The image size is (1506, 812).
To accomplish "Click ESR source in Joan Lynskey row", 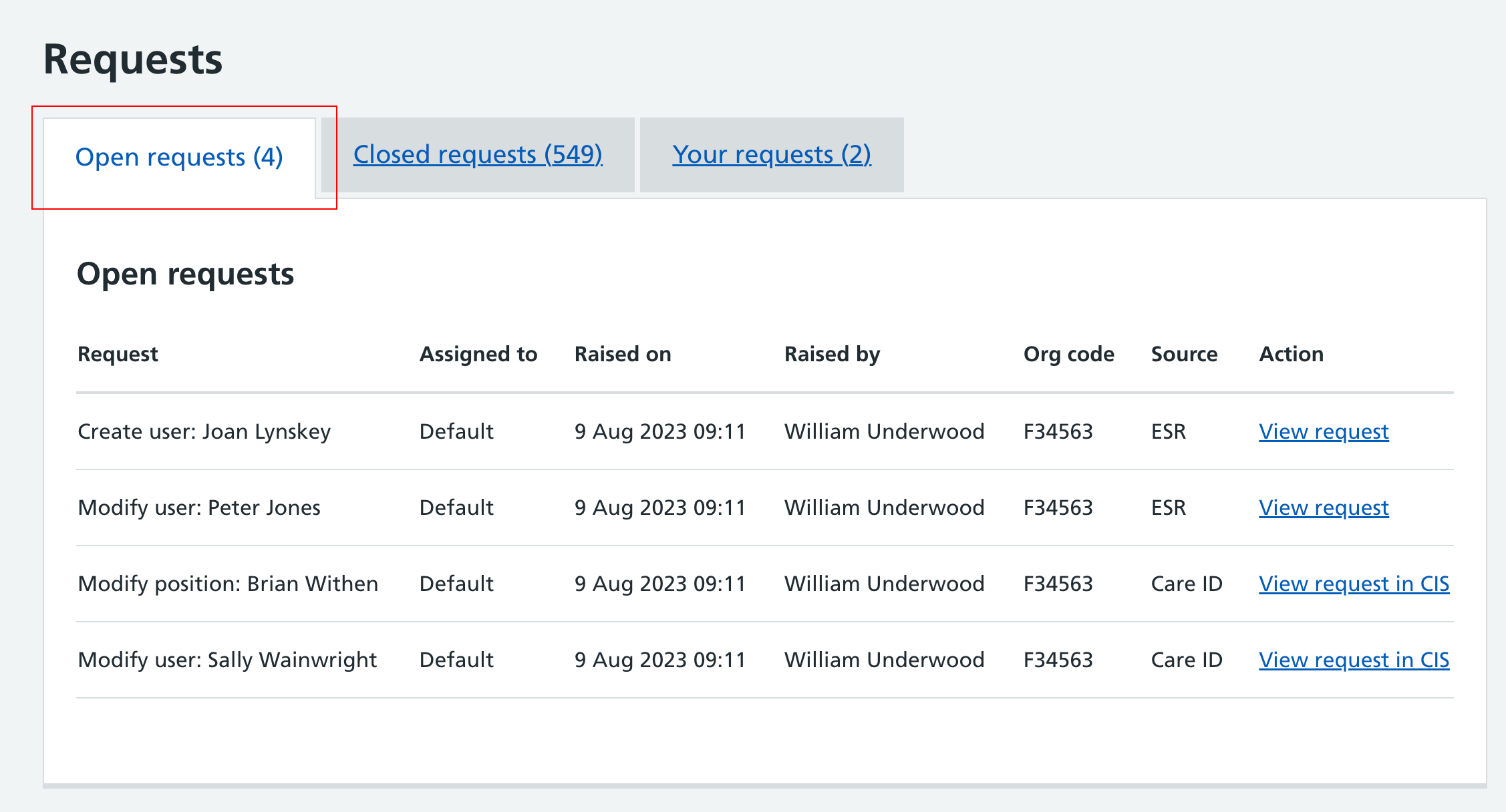I will tap(1169, 432).
